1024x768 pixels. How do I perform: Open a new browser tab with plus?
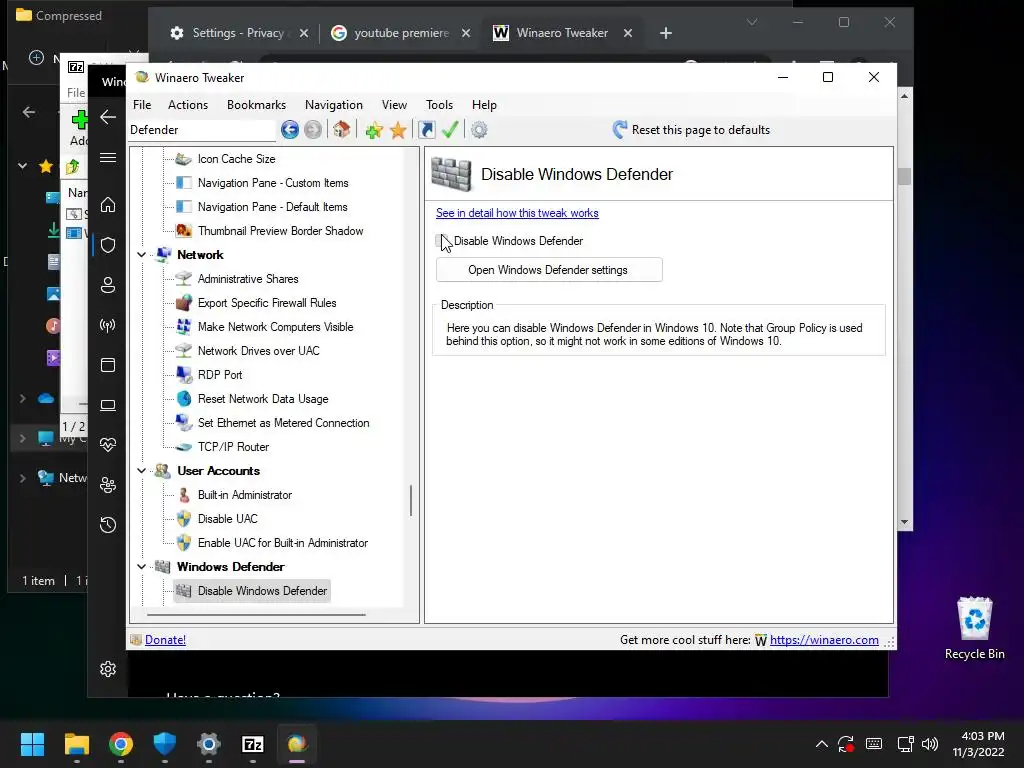[x=665, y=33]
